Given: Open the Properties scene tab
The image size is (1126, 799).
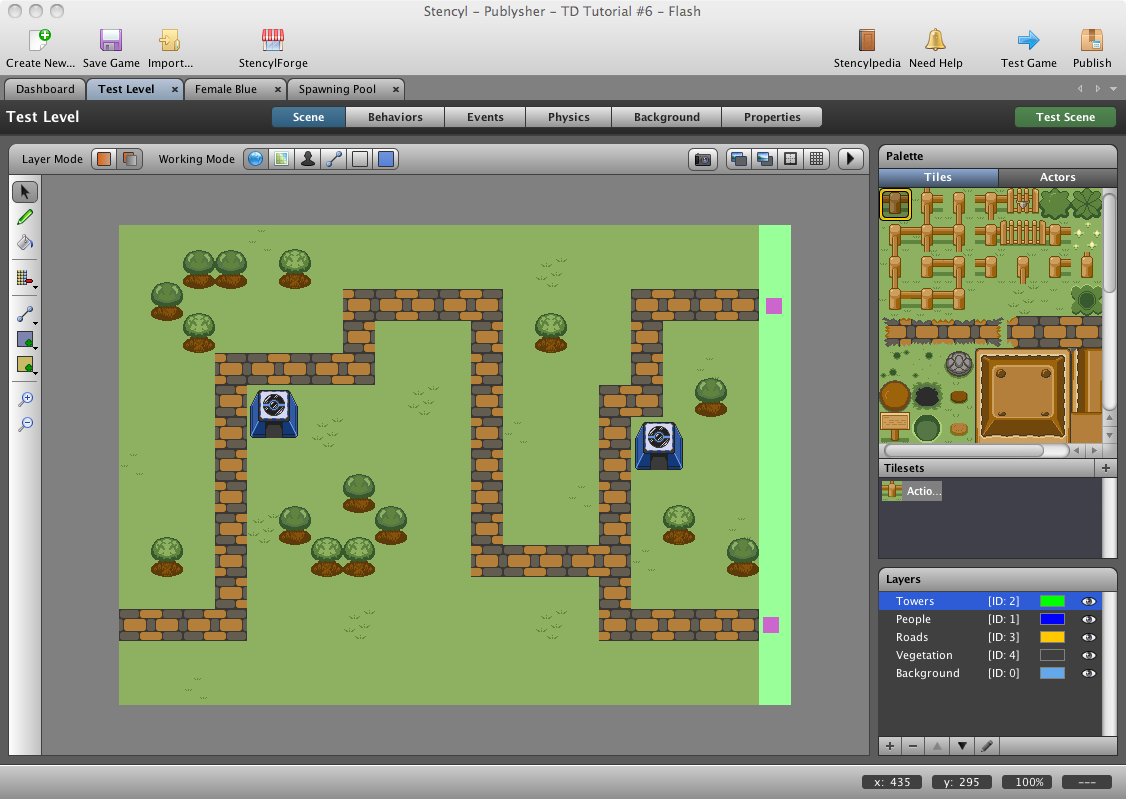Looking at the screenshot, I should point(772,117).
